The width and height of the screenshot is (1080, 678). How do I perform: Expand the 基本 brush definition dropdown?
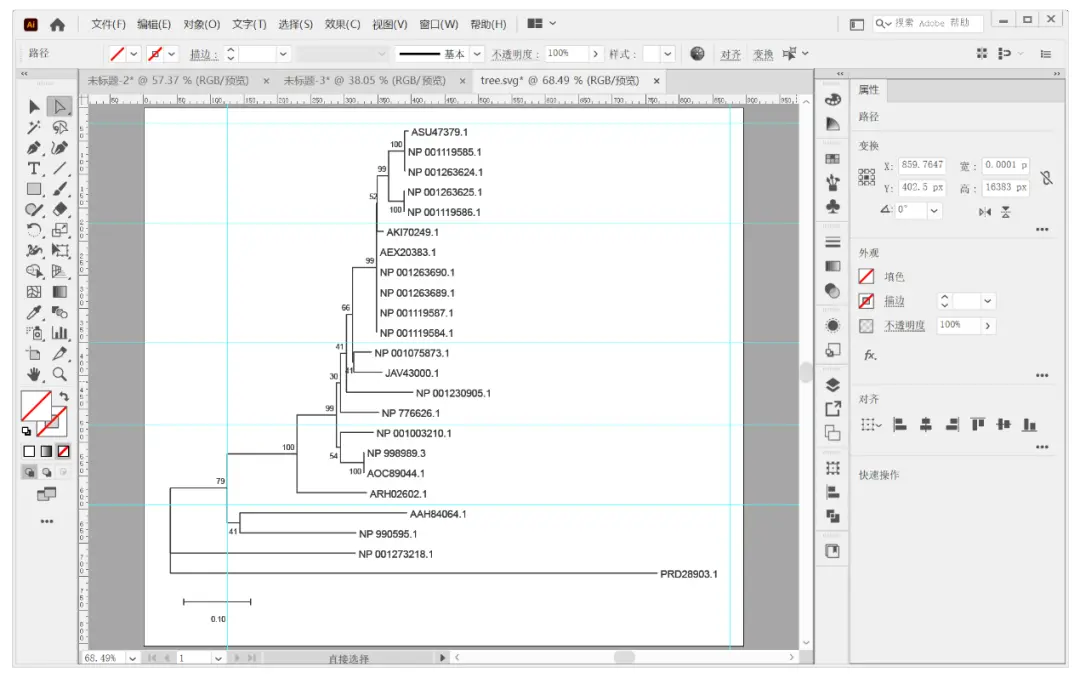pyautogui.click(x=477, y=54)
